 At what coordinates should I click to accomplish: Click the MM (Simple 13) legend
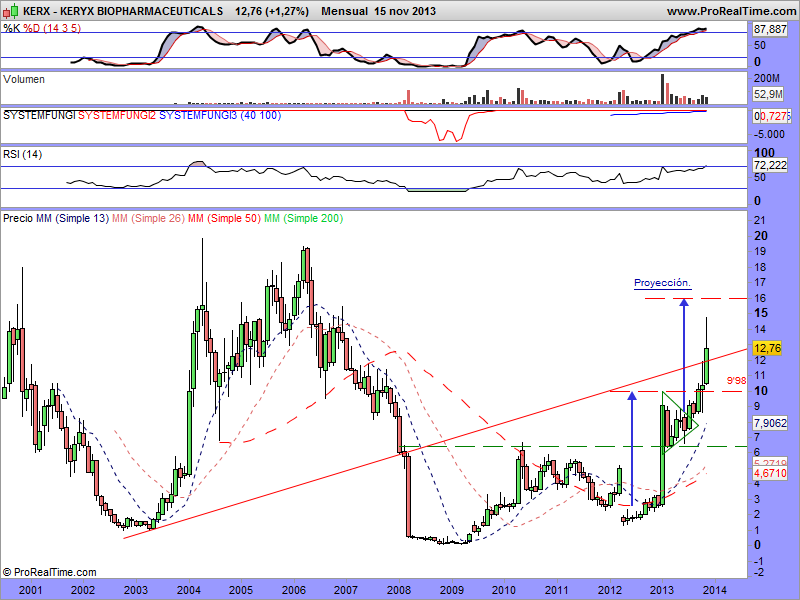72,218
